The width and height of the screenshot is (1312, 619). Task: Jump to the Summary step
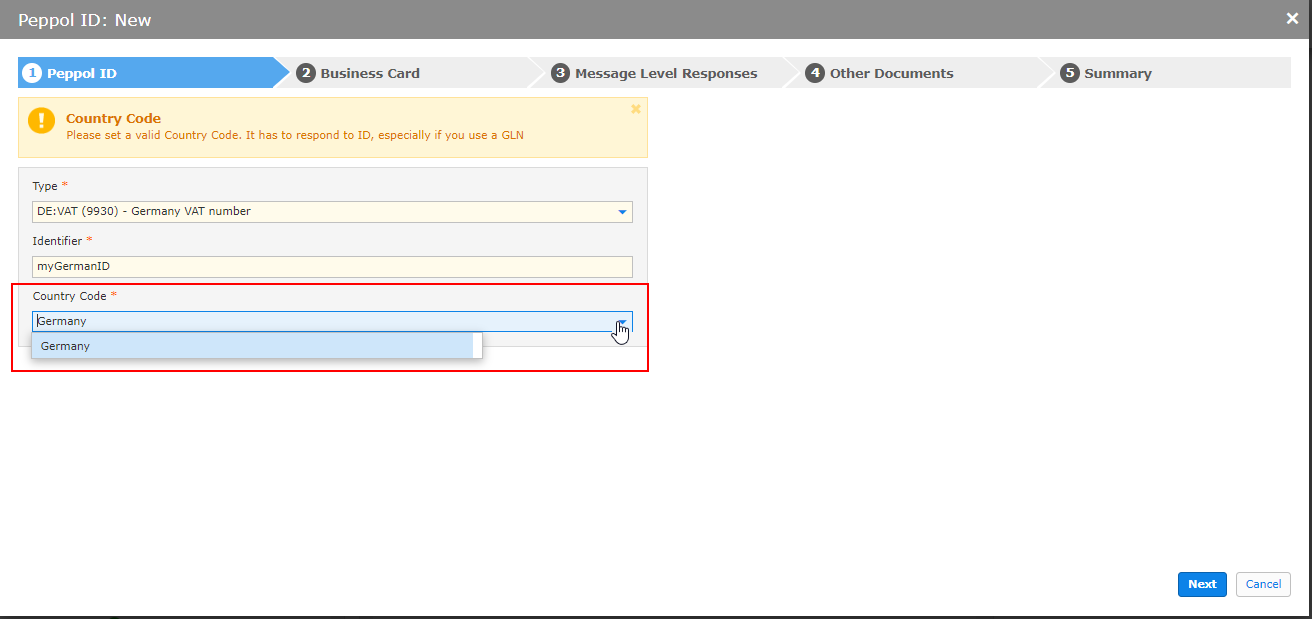pyautogui.click(x=1118, y=73)
